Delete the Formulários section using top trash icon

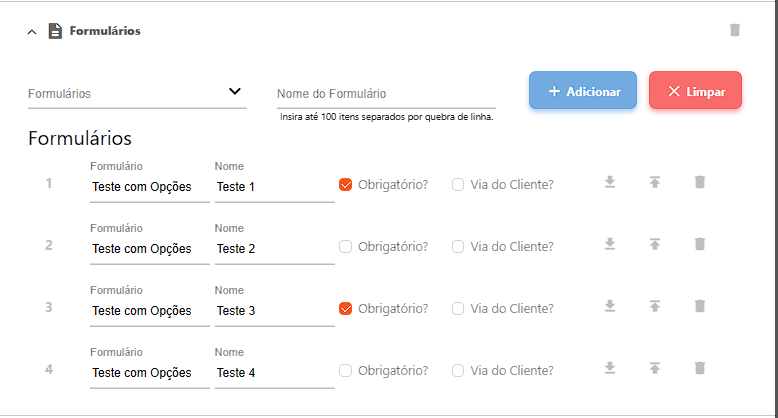click(735, 30)
